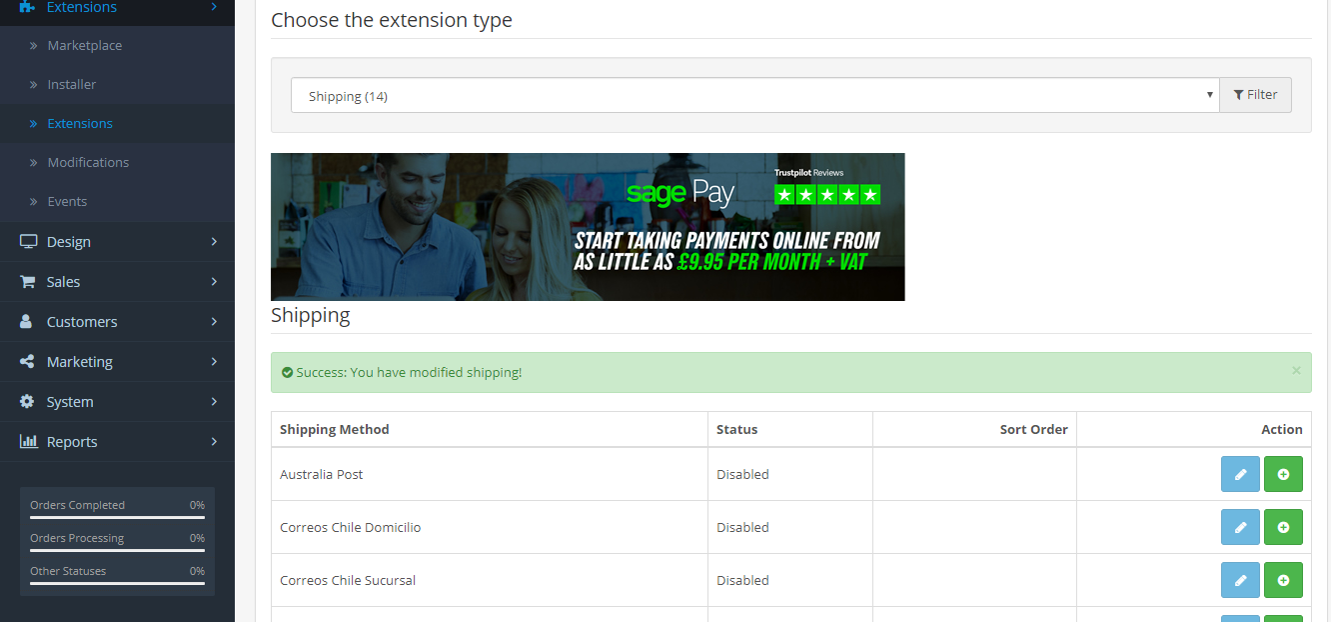Open the Modifications submenu item
This screenshot has width=1331, height=622.
click(x=117, y=163)
